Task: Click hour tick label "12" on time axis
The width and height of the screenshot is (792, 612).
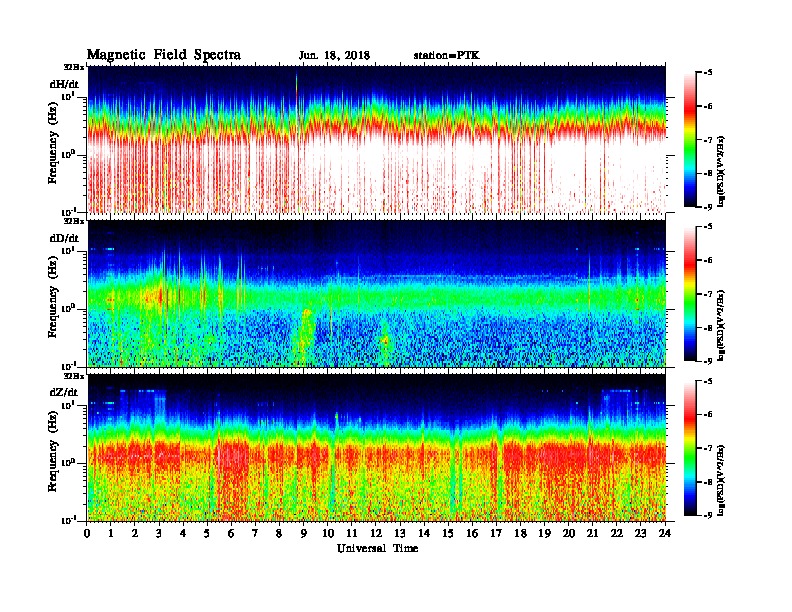Action: coord(376,533)
